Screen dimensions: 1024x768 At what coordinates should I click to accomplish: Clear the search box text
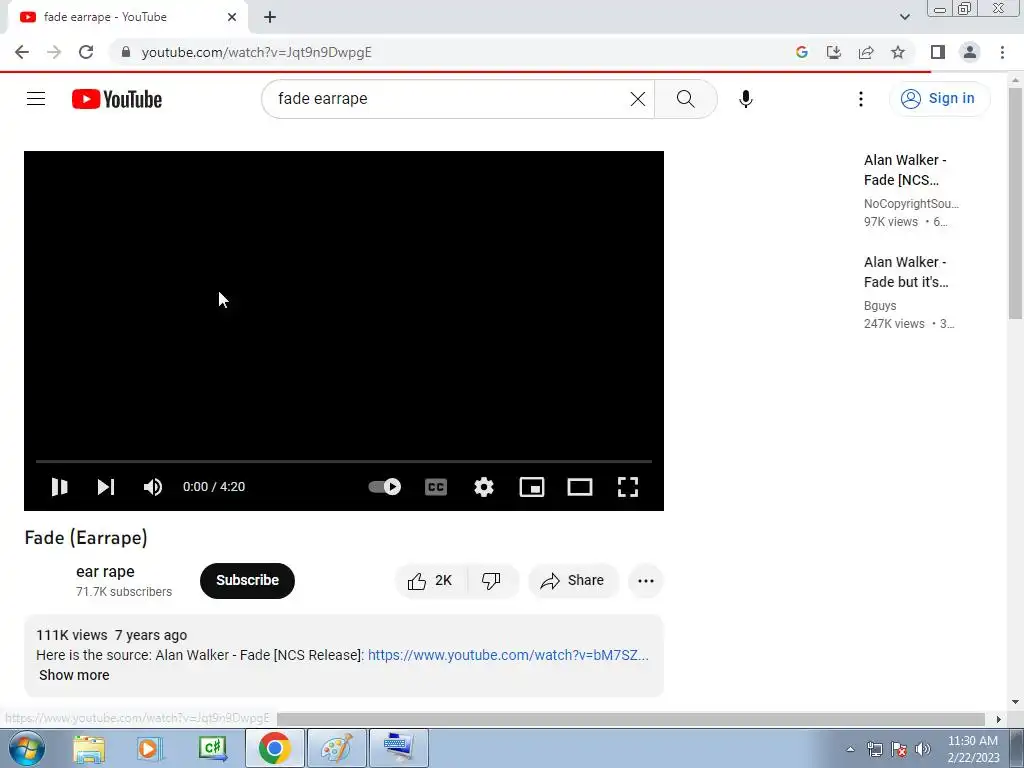tap(637, 99)
